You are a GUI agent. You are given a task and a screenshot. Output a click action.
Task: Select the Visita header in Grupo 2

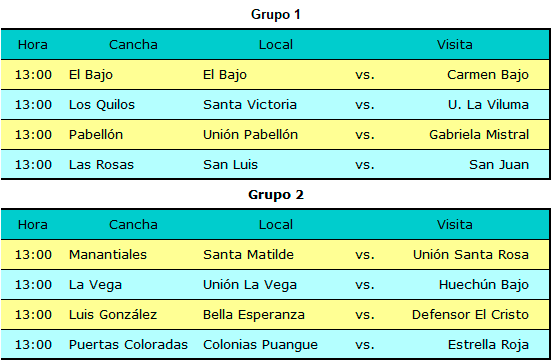tap(454, 225)
